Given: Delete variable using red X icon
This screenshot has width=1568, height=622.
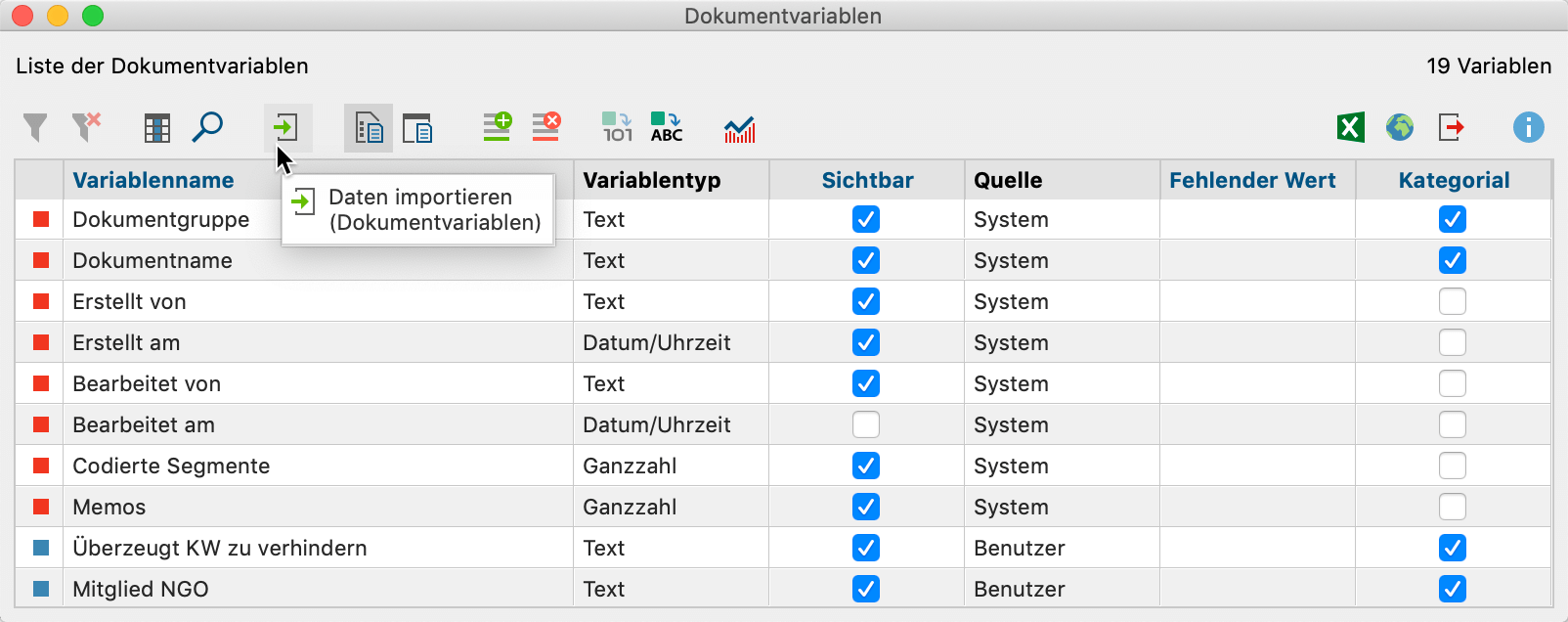Looking at the screenshot, I should tap(545, 128).
